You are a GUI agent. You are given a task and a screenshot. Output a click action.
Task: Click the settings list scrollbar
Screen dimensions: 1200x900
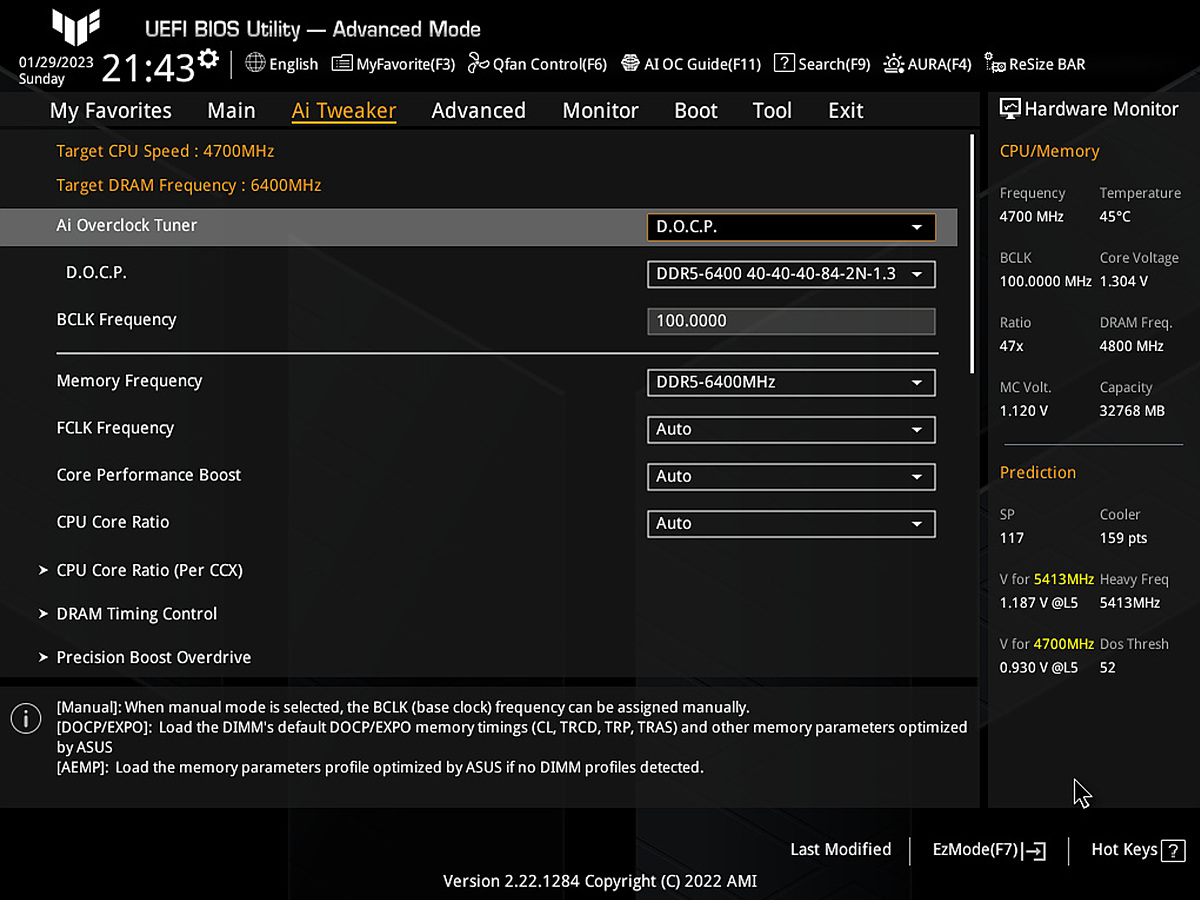(972, 255)
